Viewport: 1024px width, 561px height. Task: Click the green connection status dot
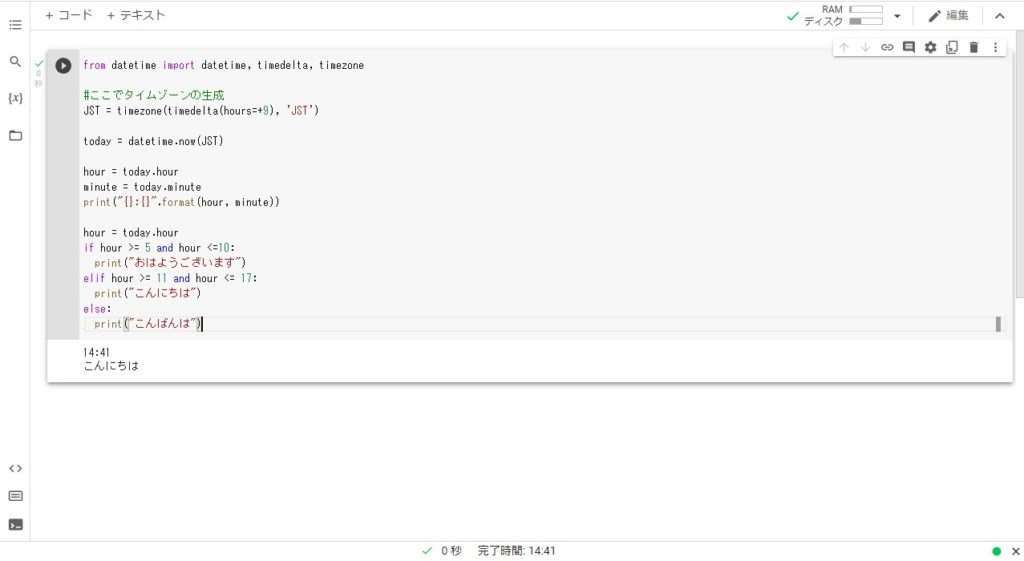pyautogui.click(x=997, y=551)
